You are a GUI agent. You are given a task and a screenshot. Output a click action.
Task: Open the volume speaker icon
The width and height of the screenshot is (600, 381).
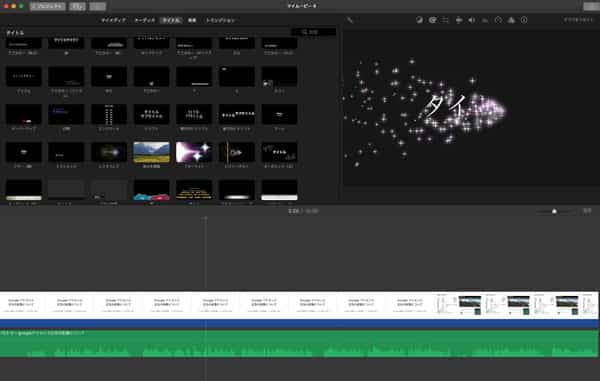pyautogui.click(x=472, y=20)
